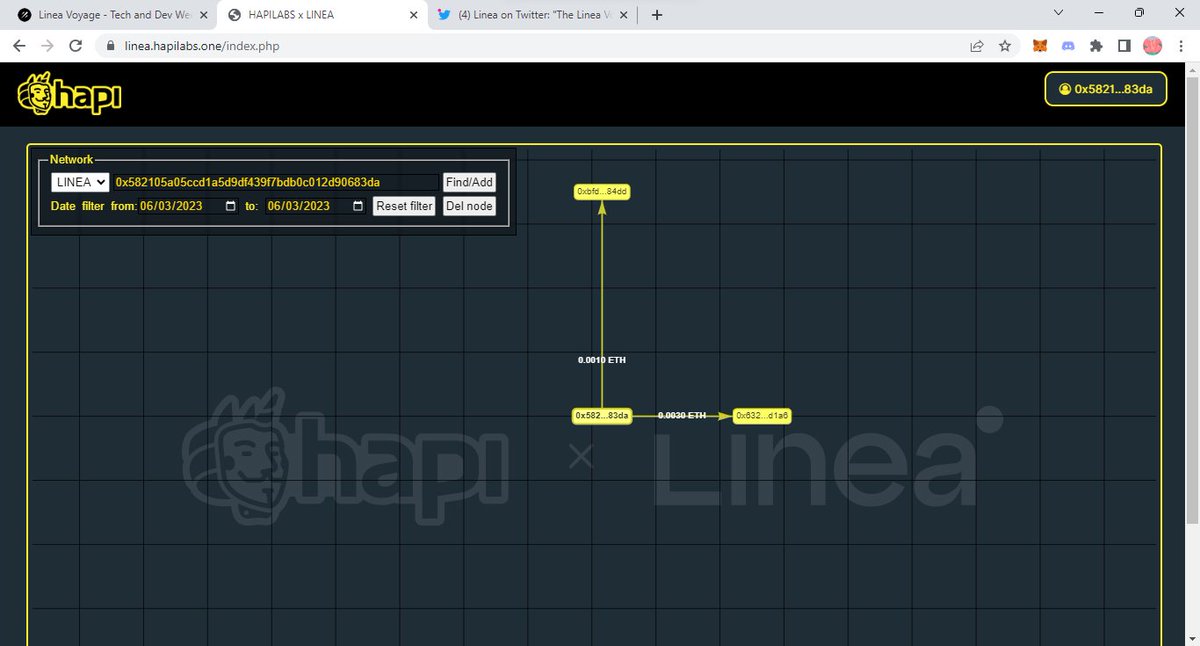Click the to date field
Screen dimensions: 1200x646
click(x=315, y=206)
